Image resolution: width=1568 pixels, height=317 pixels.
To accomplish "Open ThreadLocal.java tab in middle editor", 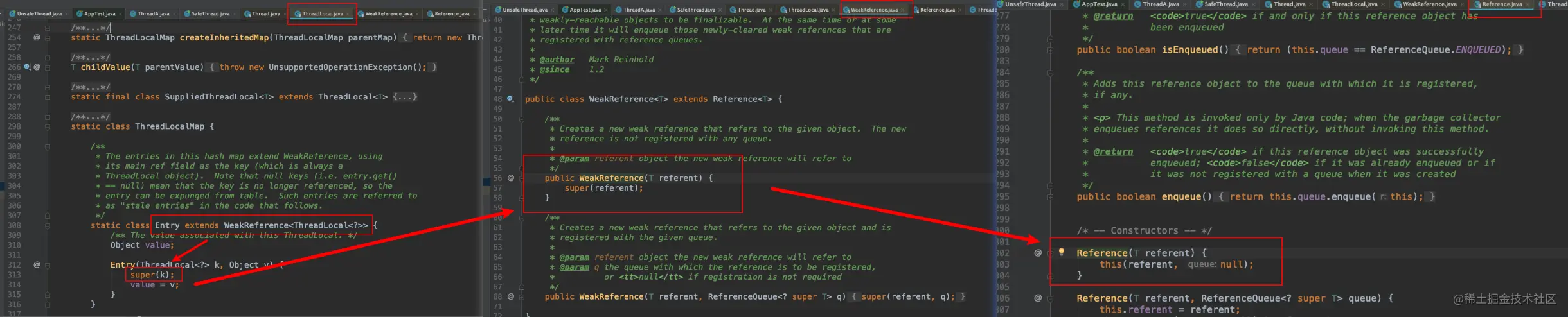I will click(x=808, y=10).
